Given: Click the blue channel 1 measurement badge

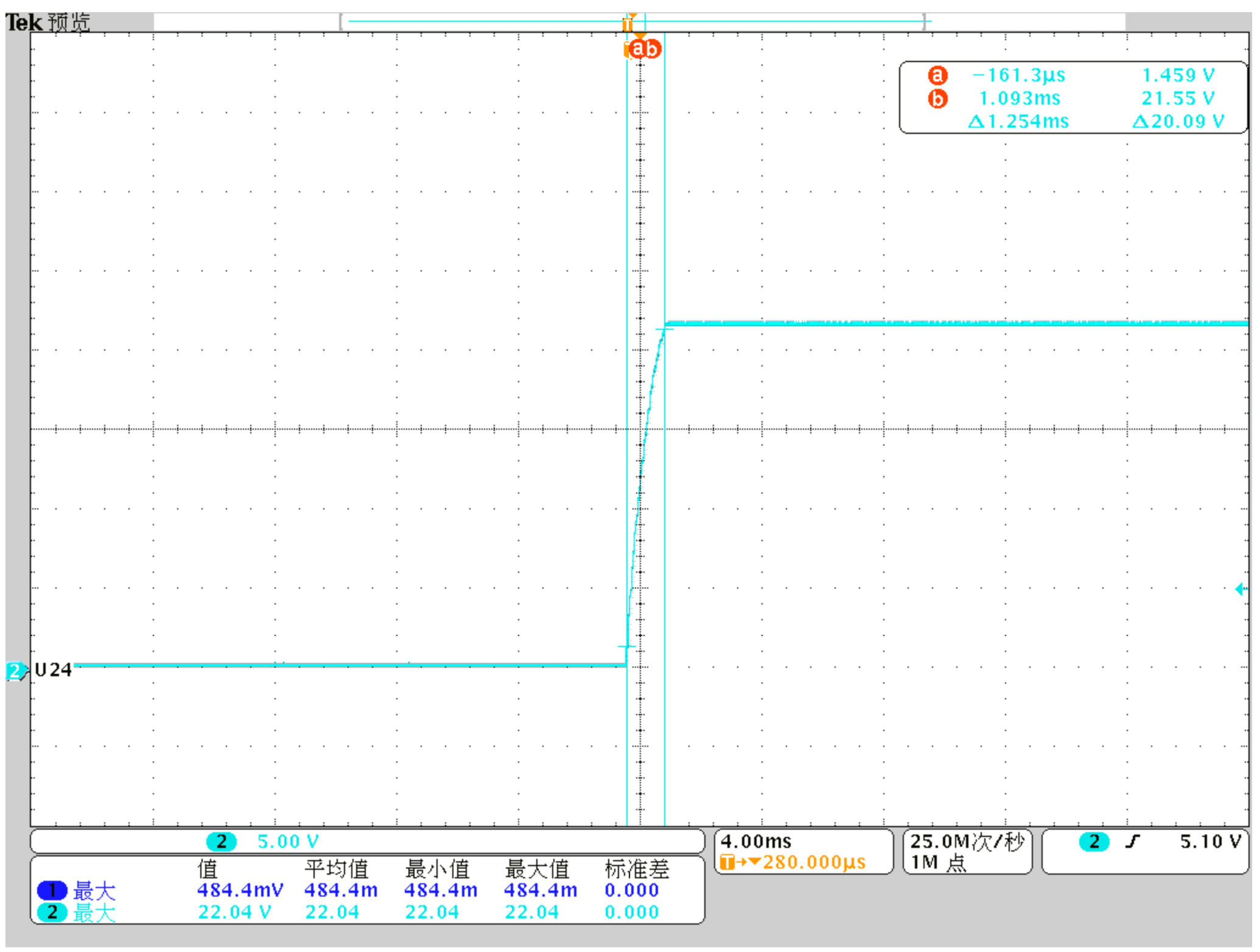Looking at the screenshot, I should [x=52, y=891].
